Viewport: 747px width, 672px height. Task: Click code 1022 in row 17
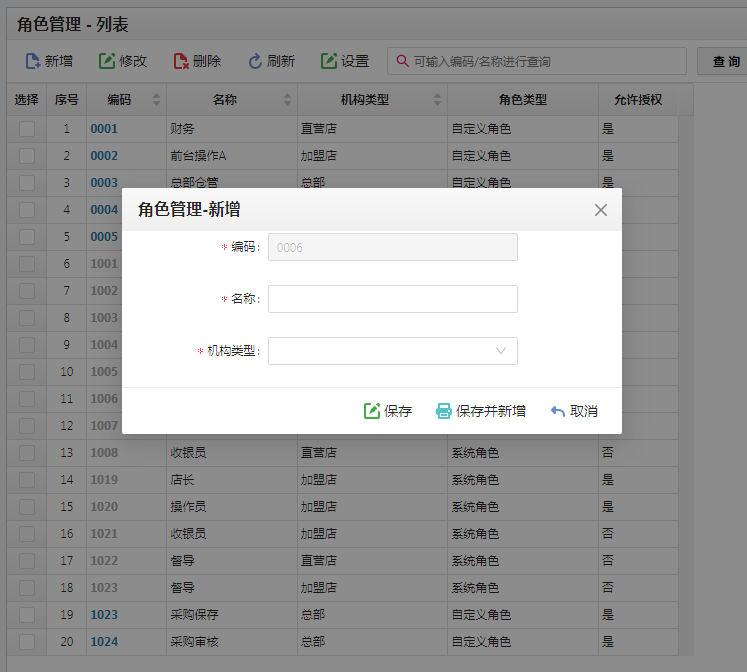point(104,561)
